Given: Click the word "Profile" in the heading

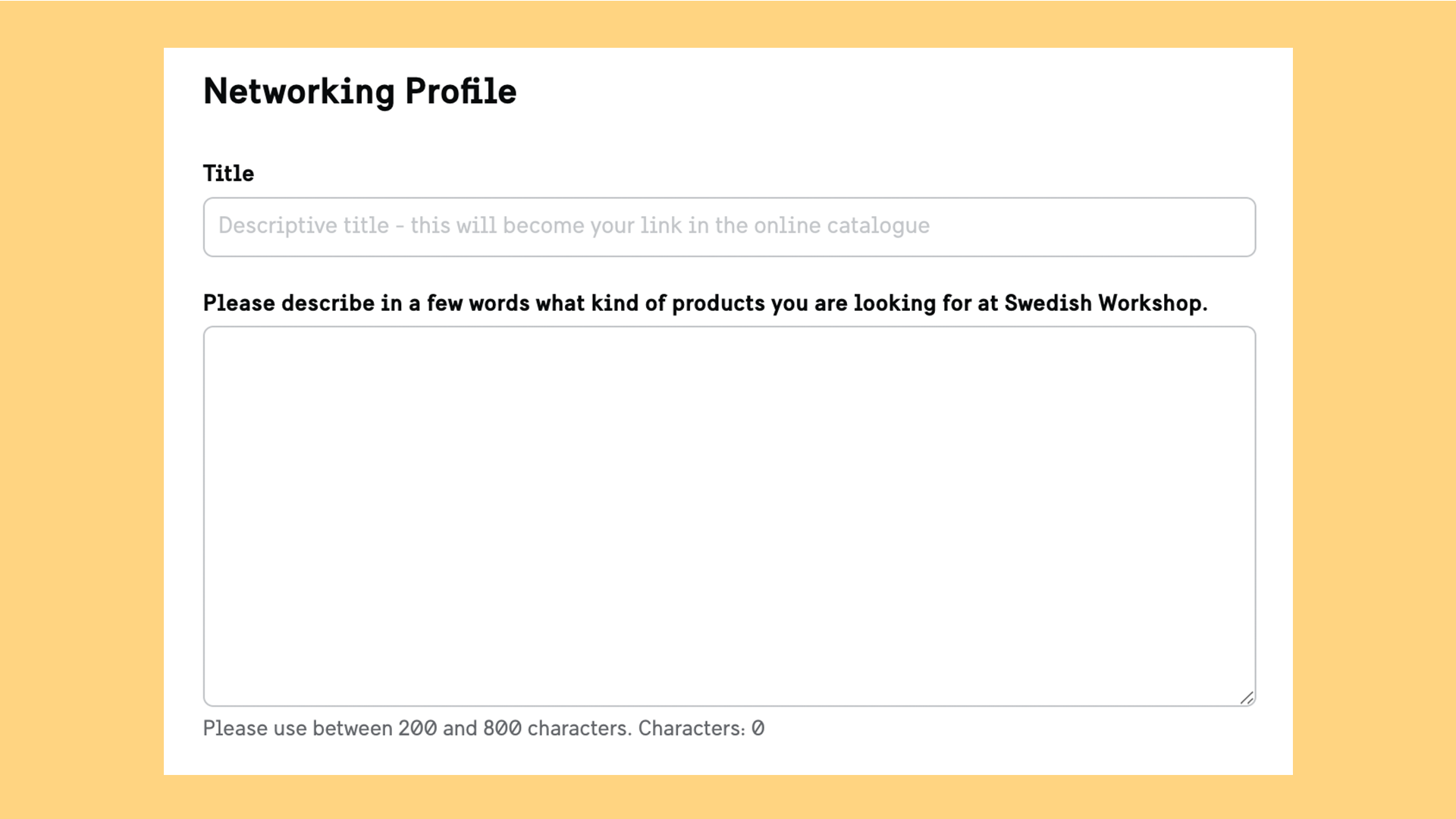Looking at the screenshot, I should coord(460,92).
